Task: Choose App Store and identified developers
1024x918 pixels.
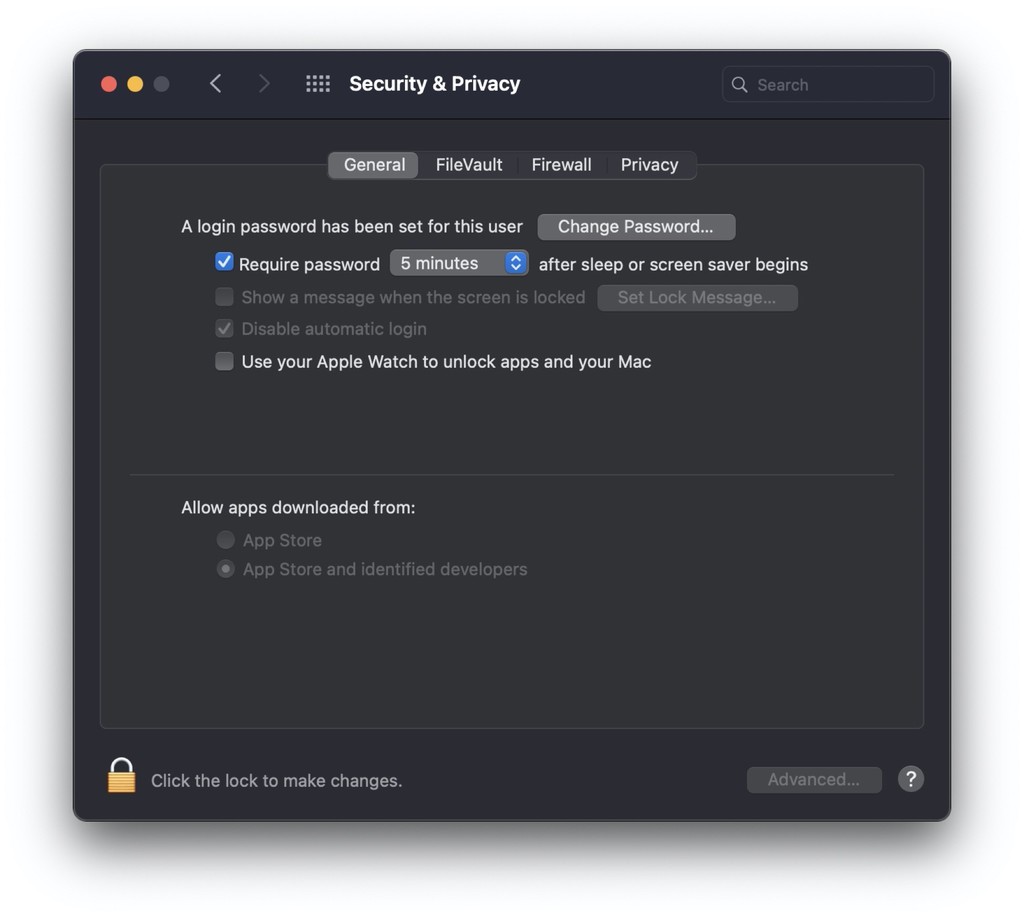Action: [225, 569]
